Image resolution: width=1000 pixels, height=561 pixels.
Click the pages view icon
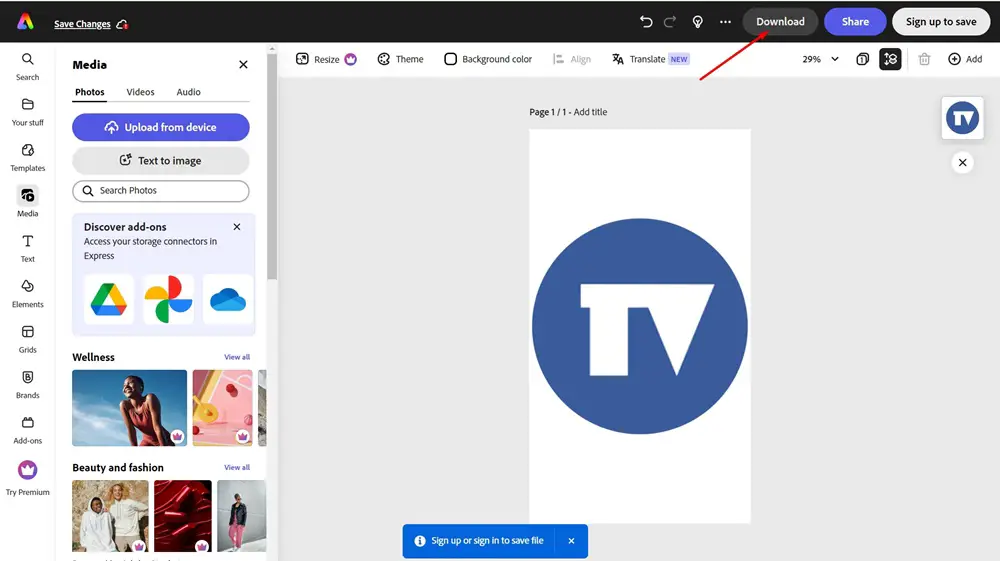tap(862, 59)
